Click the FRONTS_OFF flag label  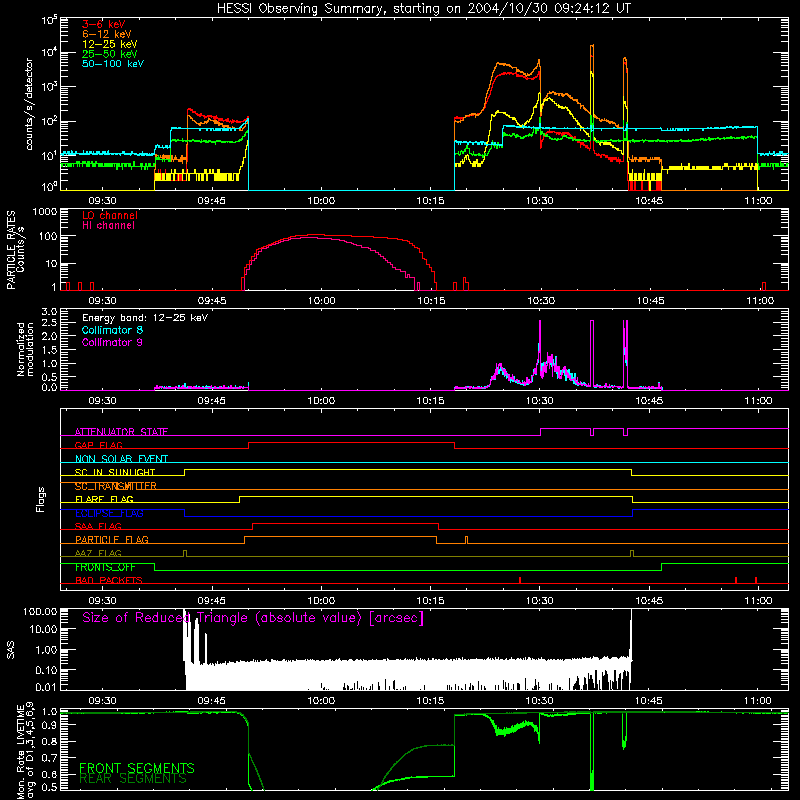pos(105,567)
